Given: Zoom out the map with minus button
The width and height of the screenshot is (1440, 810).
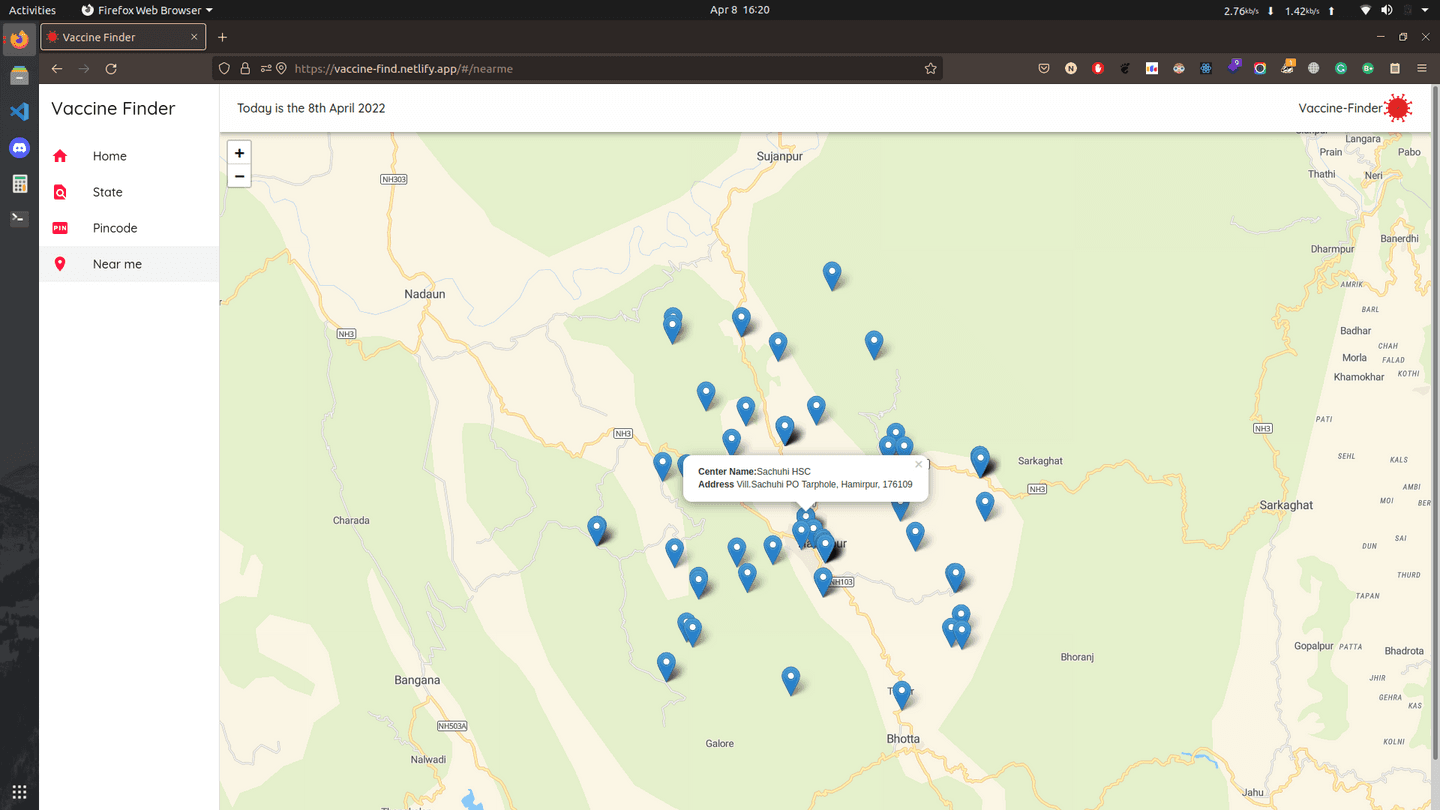Looking at the screenshot, I should [x=239, y=176].
